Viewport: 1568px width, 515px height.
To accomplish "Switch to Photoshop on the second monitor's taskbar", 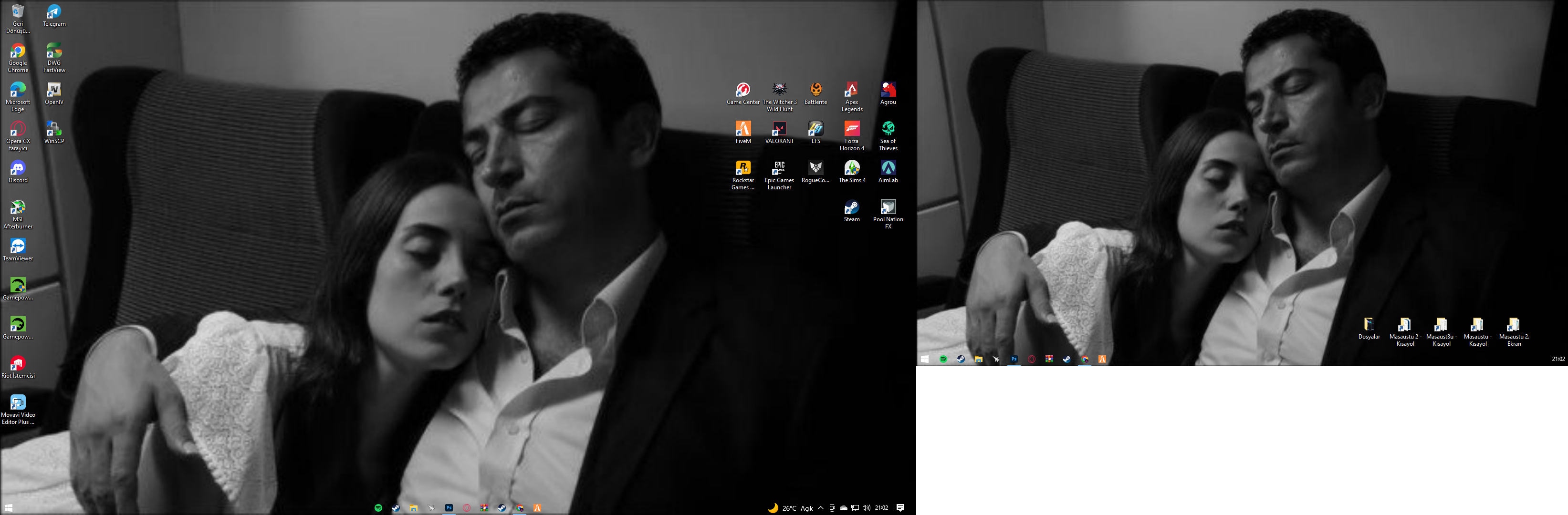I will (x=1014, y=360).
